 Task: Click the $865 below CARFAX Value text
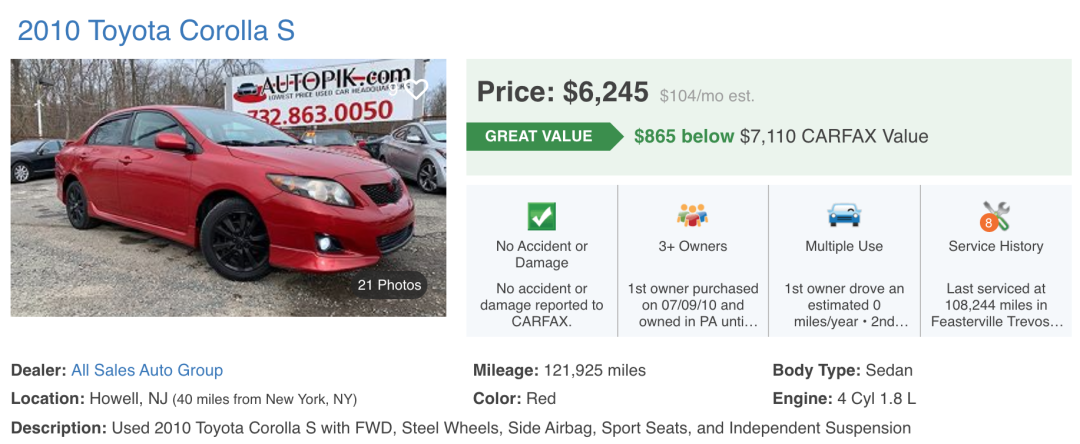coord(781,136)
